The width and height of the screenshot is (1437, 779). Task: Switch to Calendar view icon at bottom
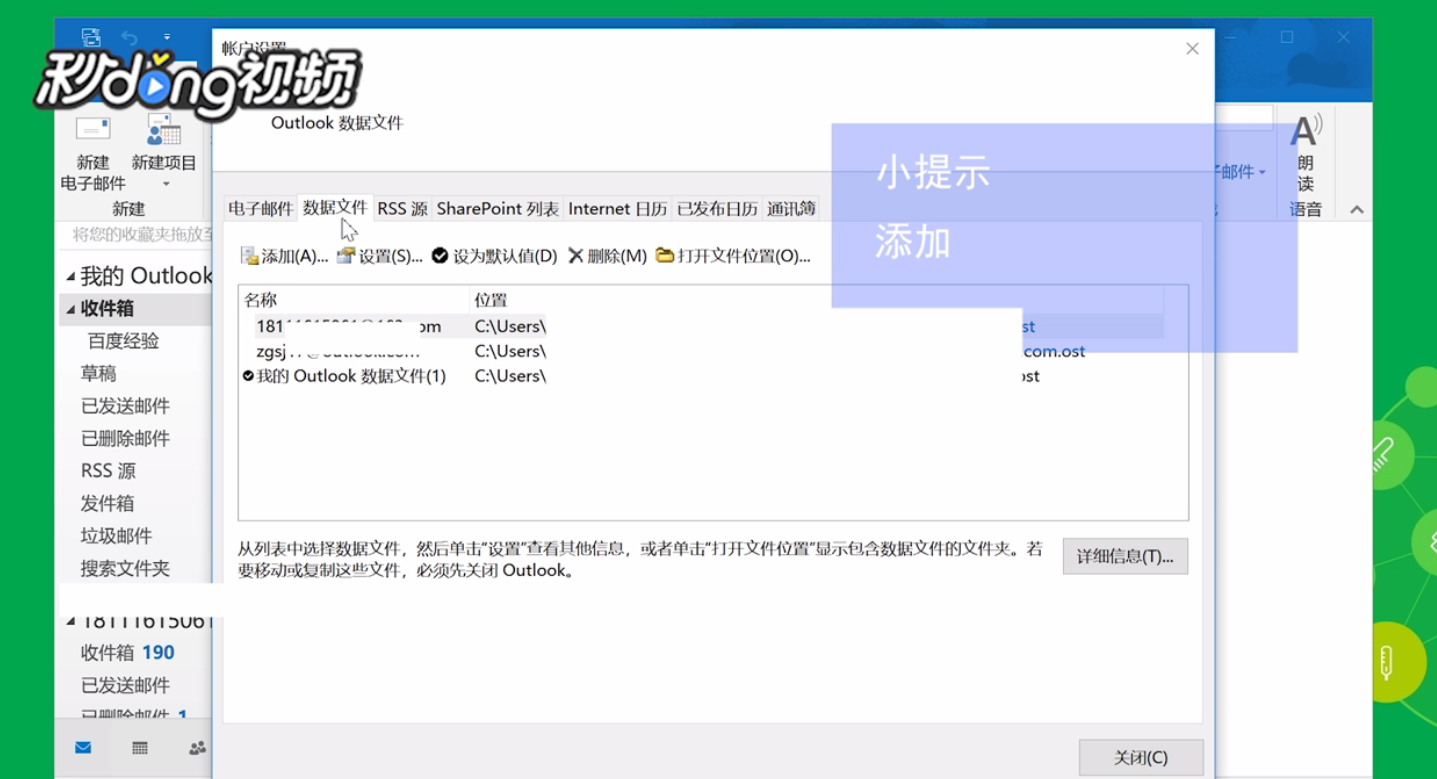point(140,747)
